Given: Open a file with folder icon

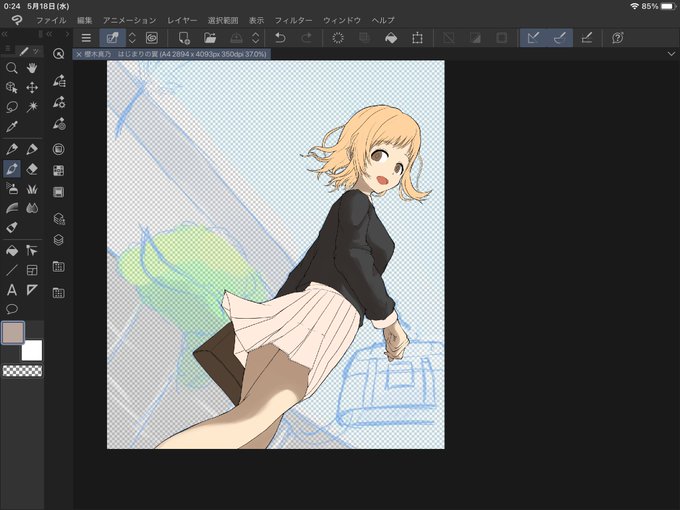Looking at the screenshot, I should tap(210, 38).
